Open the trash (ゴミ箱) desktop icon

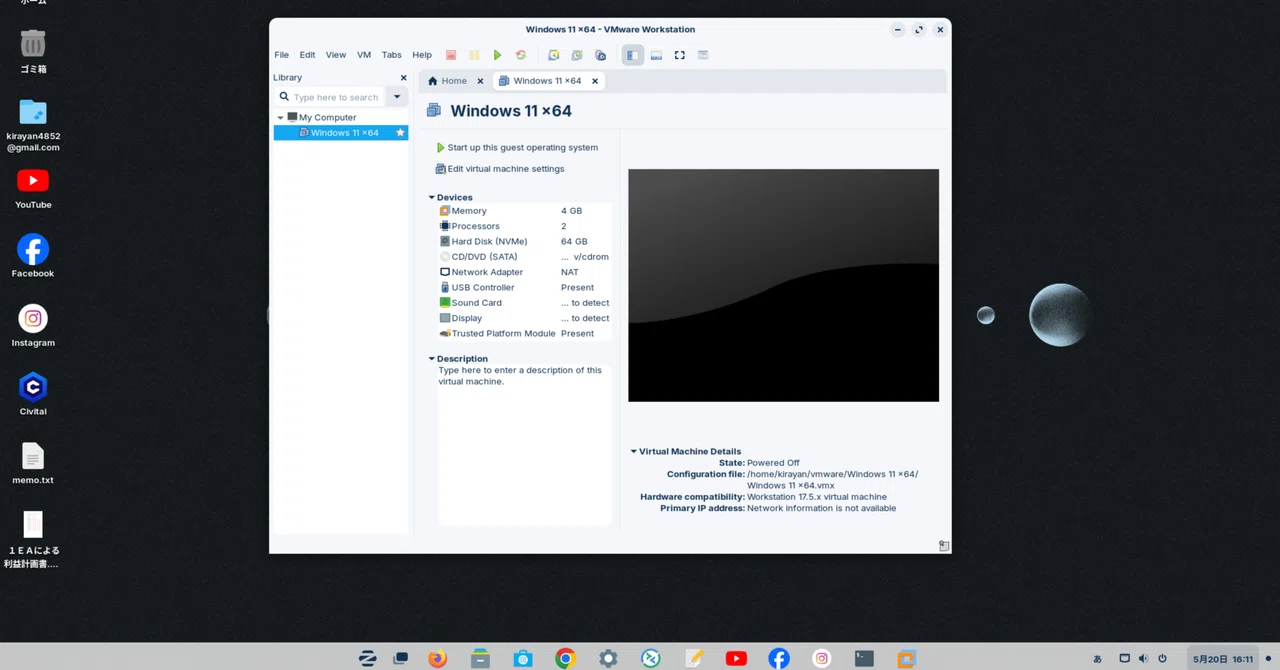[33, 50]
